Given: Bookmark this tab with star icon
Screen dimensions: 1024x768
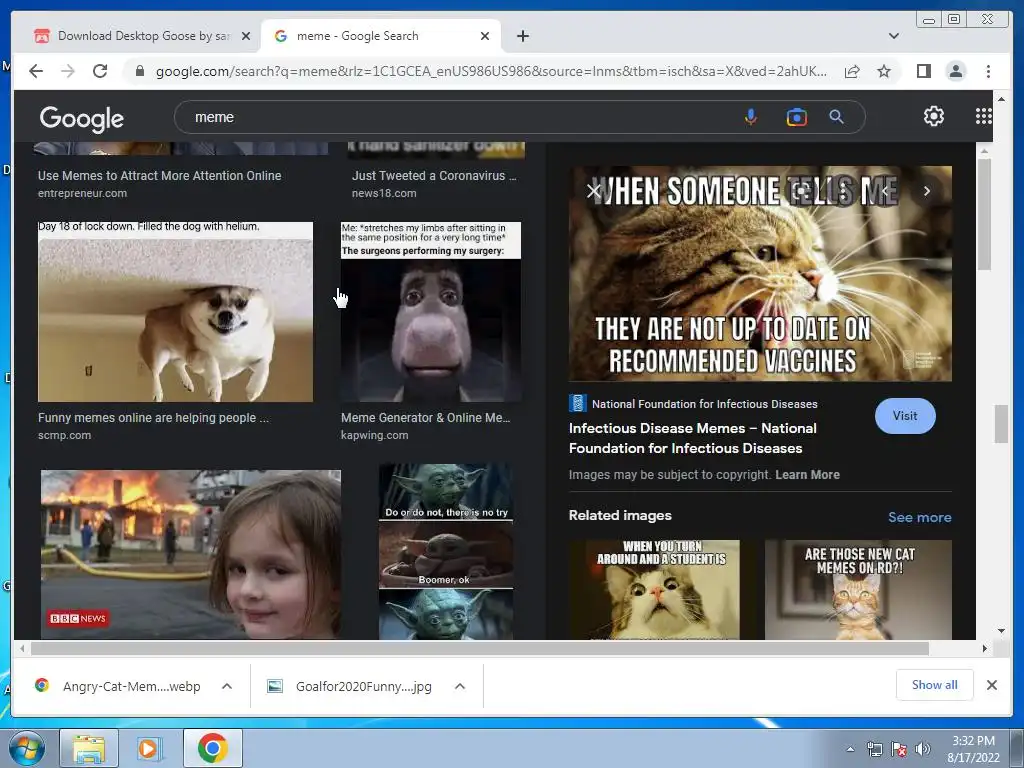Looking at the screenshot, I should tap(884, 71).
